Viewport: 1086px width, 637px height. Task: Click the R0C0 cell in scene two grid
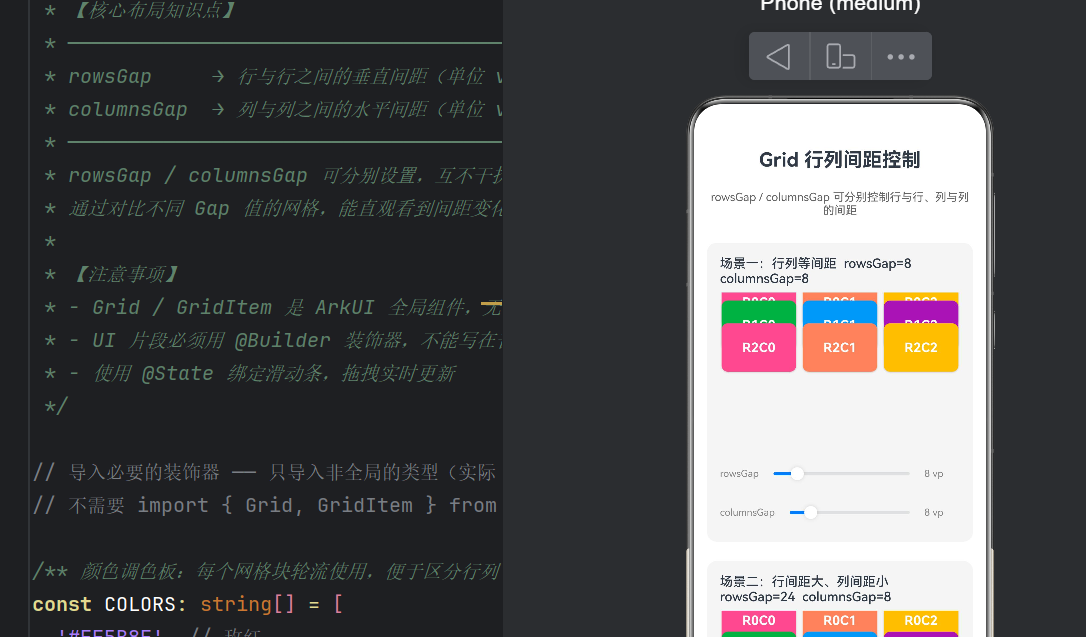[758, 621]
